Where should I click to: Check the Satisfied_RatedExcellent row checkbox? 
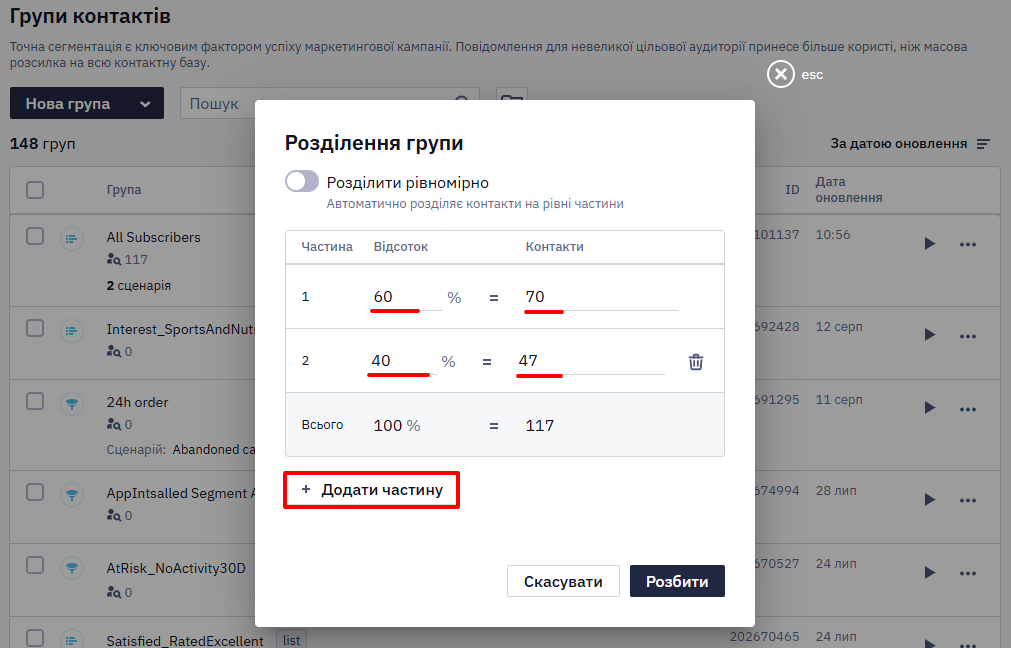click(35, 638)
